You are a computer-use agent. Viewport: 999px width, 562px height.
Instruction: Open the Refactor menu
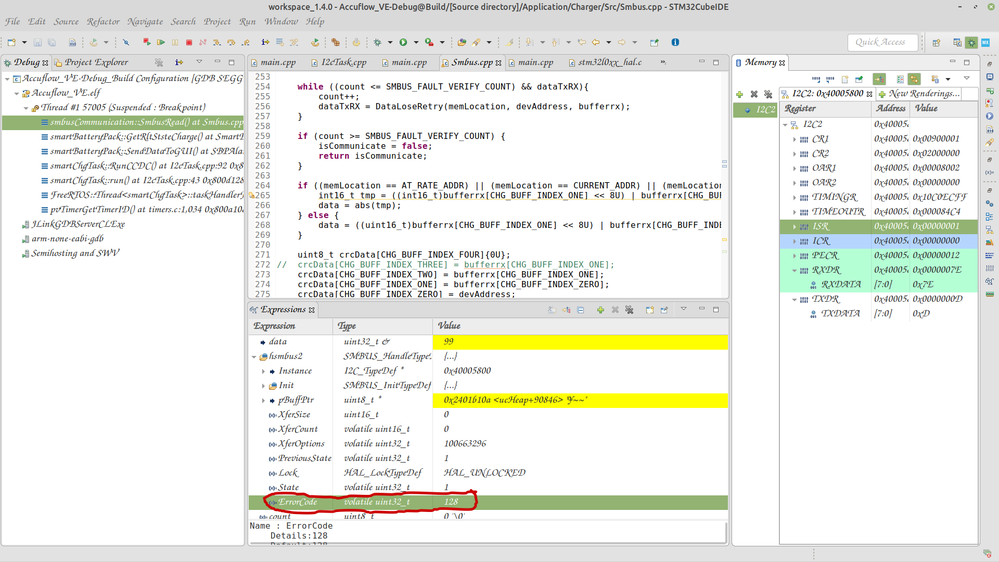[x=102, y=21]
